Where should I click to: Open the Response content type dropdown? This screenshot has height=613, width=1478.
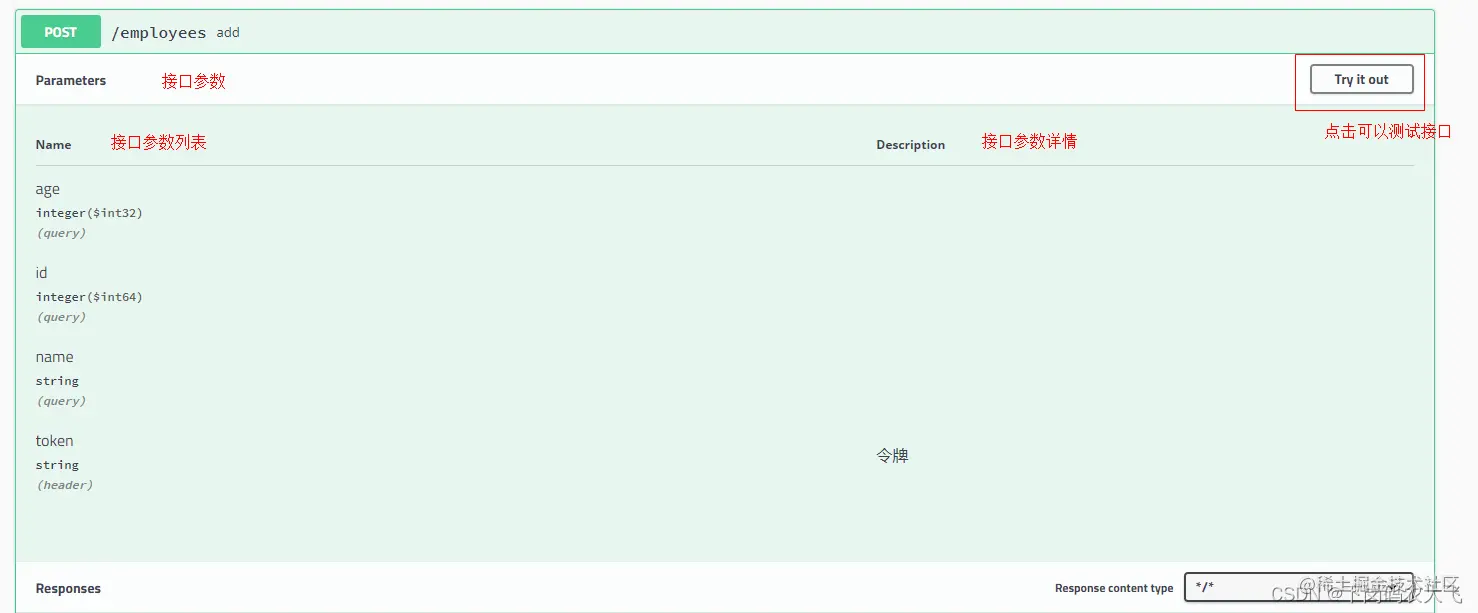tap(1298, 587)
